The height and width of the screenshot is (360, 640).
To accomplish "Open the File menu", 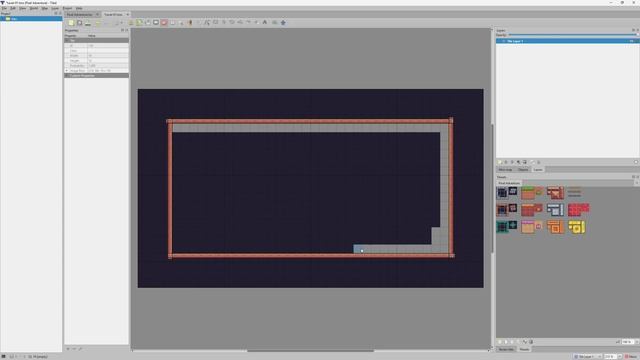I will point(4,8).
